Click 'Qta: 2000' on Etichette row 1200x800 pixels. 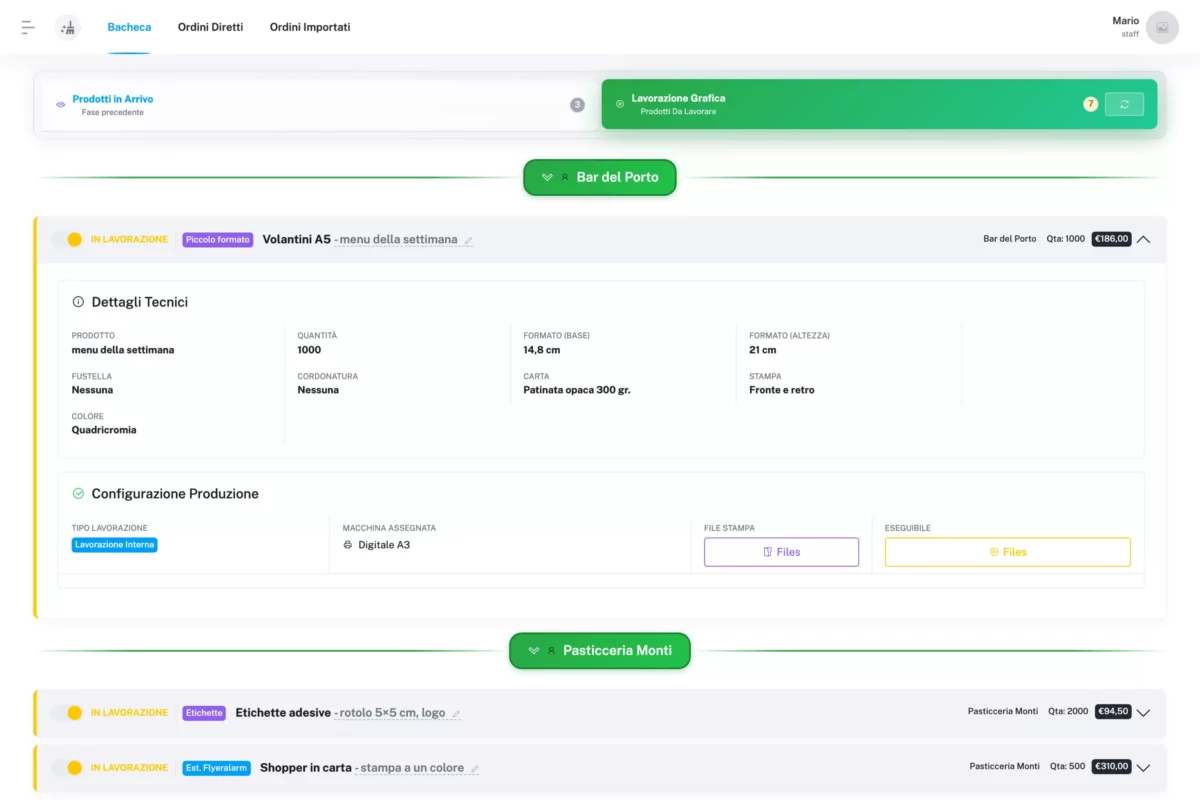click(1068, 712)
